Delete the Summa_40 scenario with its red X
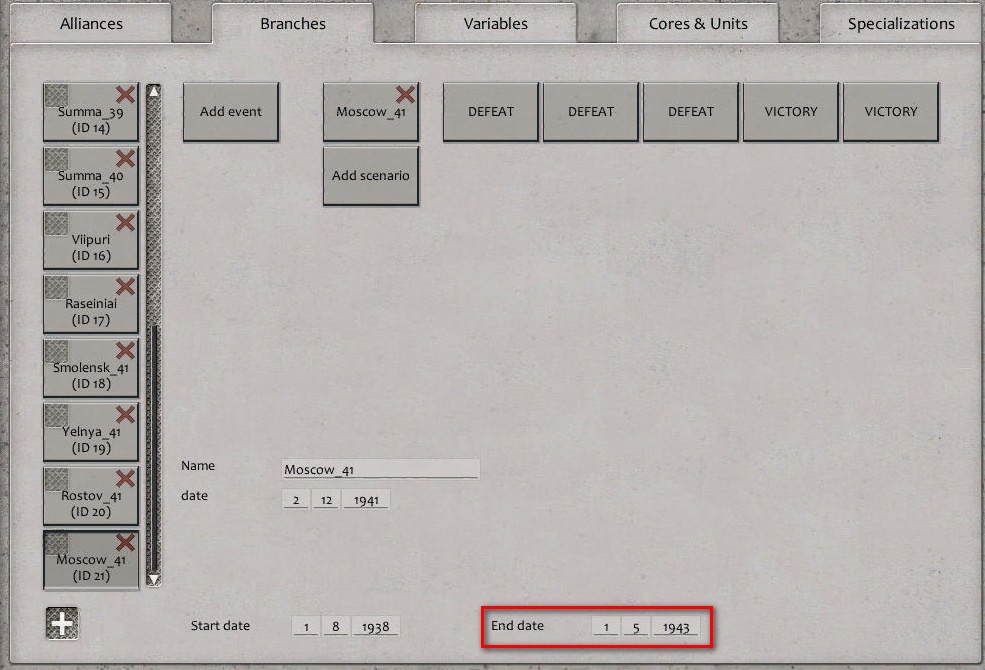The image size is (985, 670). pos(126,158)
